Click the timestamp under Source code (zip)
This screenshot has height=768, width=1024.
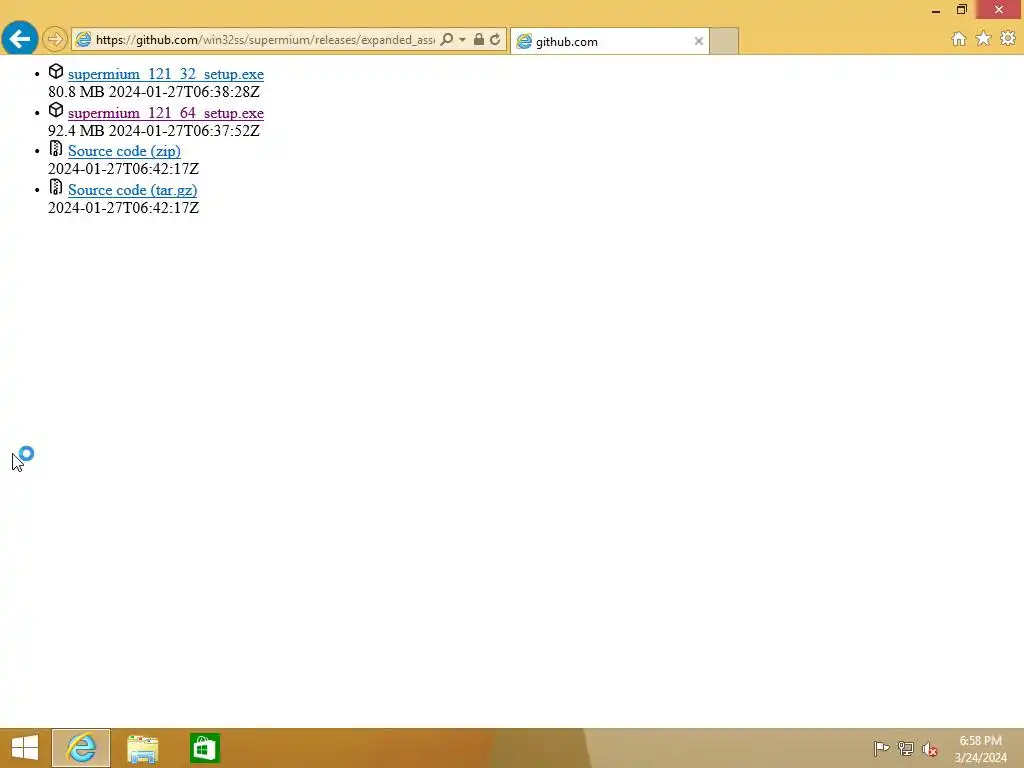coord(123,169)
